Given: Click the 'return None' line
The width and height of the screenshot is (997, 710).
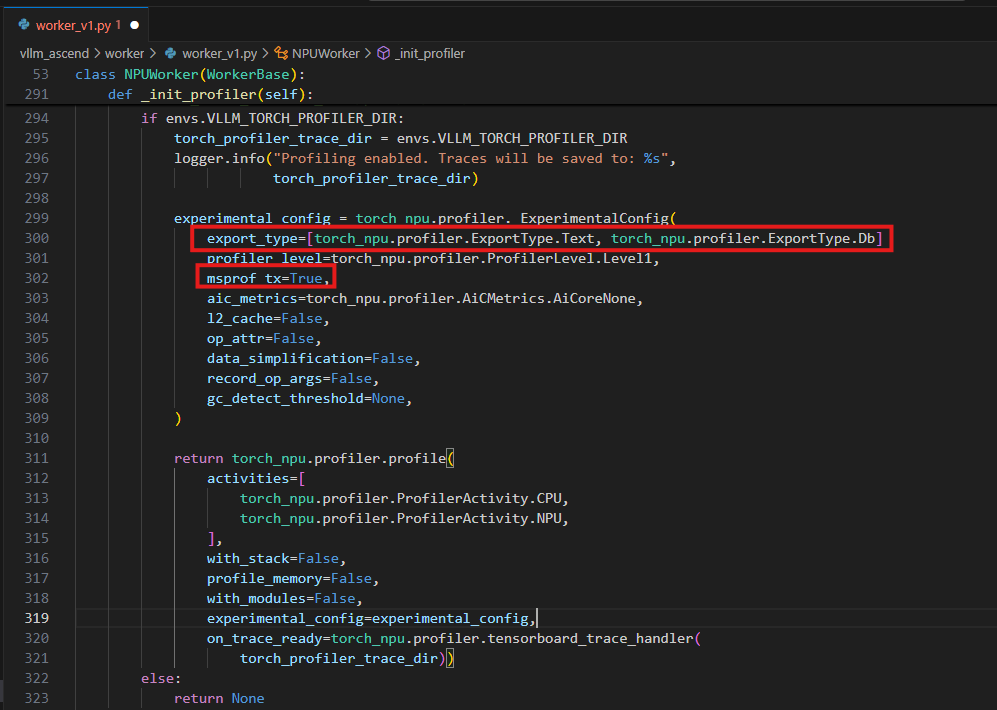Looking at the screenshot, I should coord(219,699).
